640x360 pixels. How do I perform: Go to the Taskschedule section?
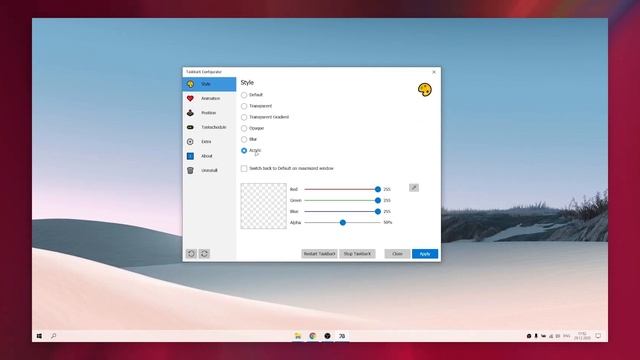(209, 127)
